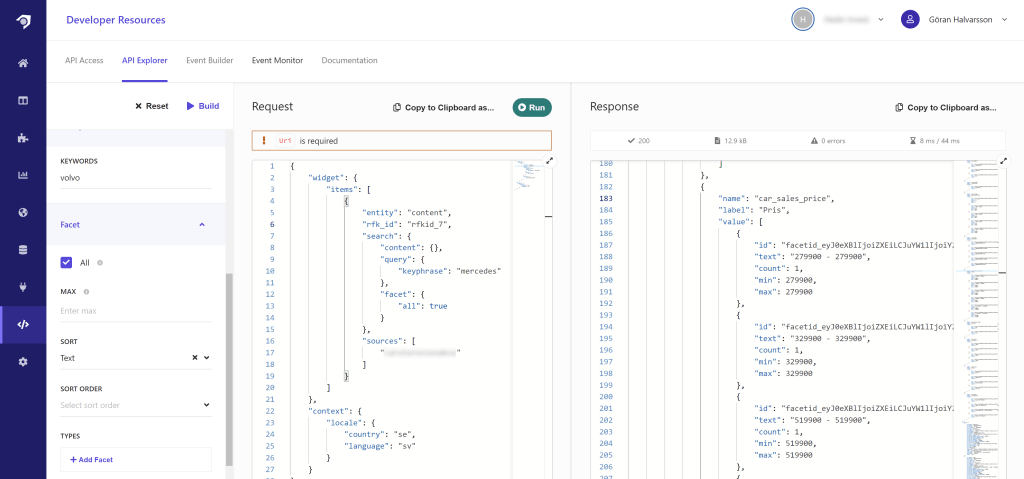
Task: Click the left panel vertical scrollbar
Action: (229, 370)
